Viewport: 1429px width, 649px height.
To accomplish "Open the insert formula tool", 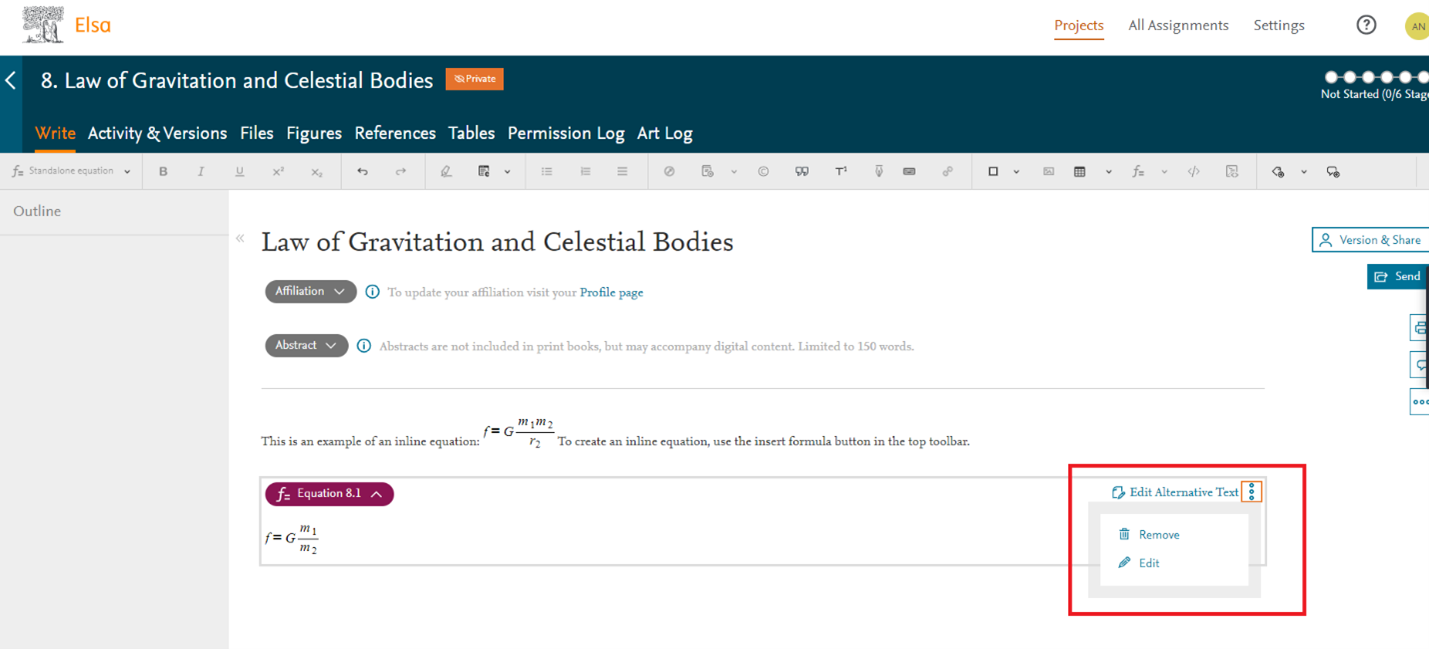I will point(1137,171).
